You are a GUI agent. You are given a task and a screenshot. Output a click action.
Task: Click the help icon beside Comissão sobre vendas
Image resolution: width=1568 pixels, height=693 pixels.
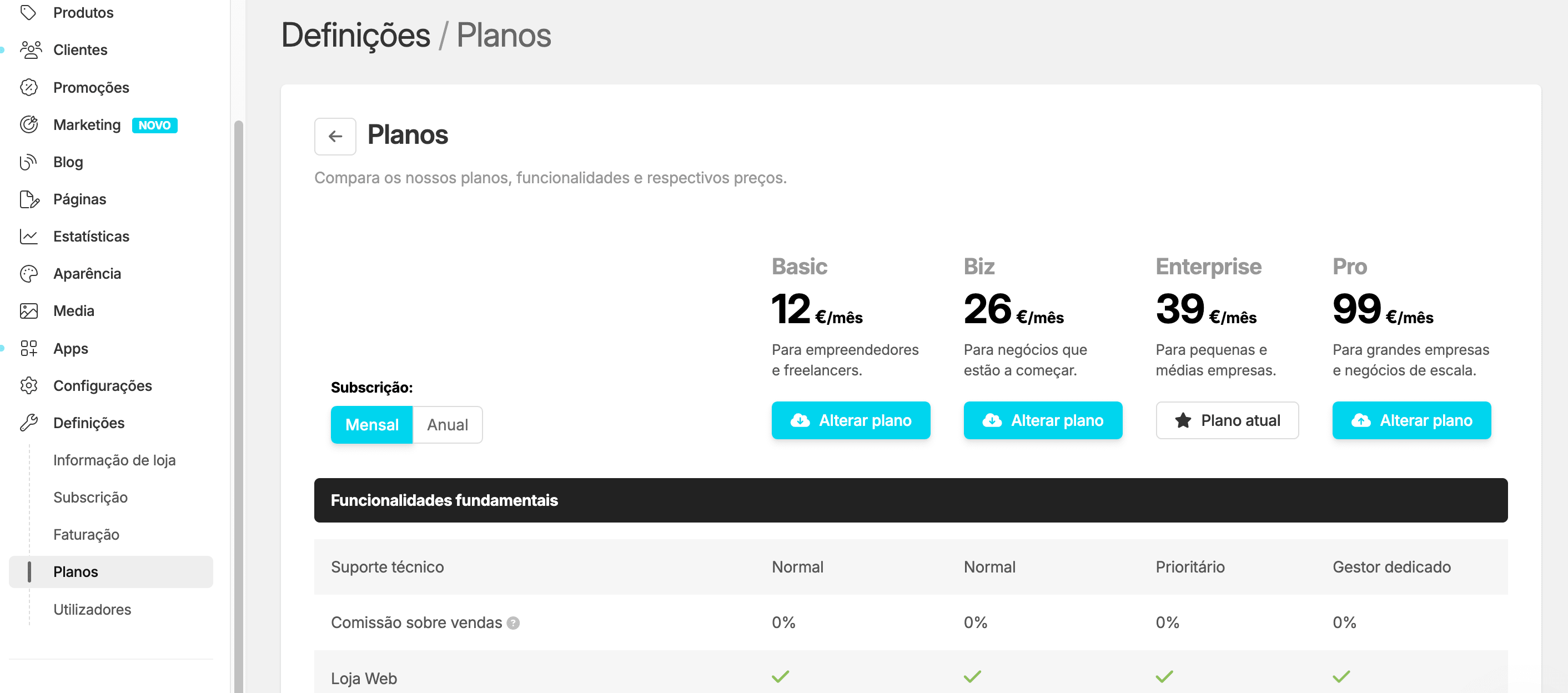pos(513,623)
